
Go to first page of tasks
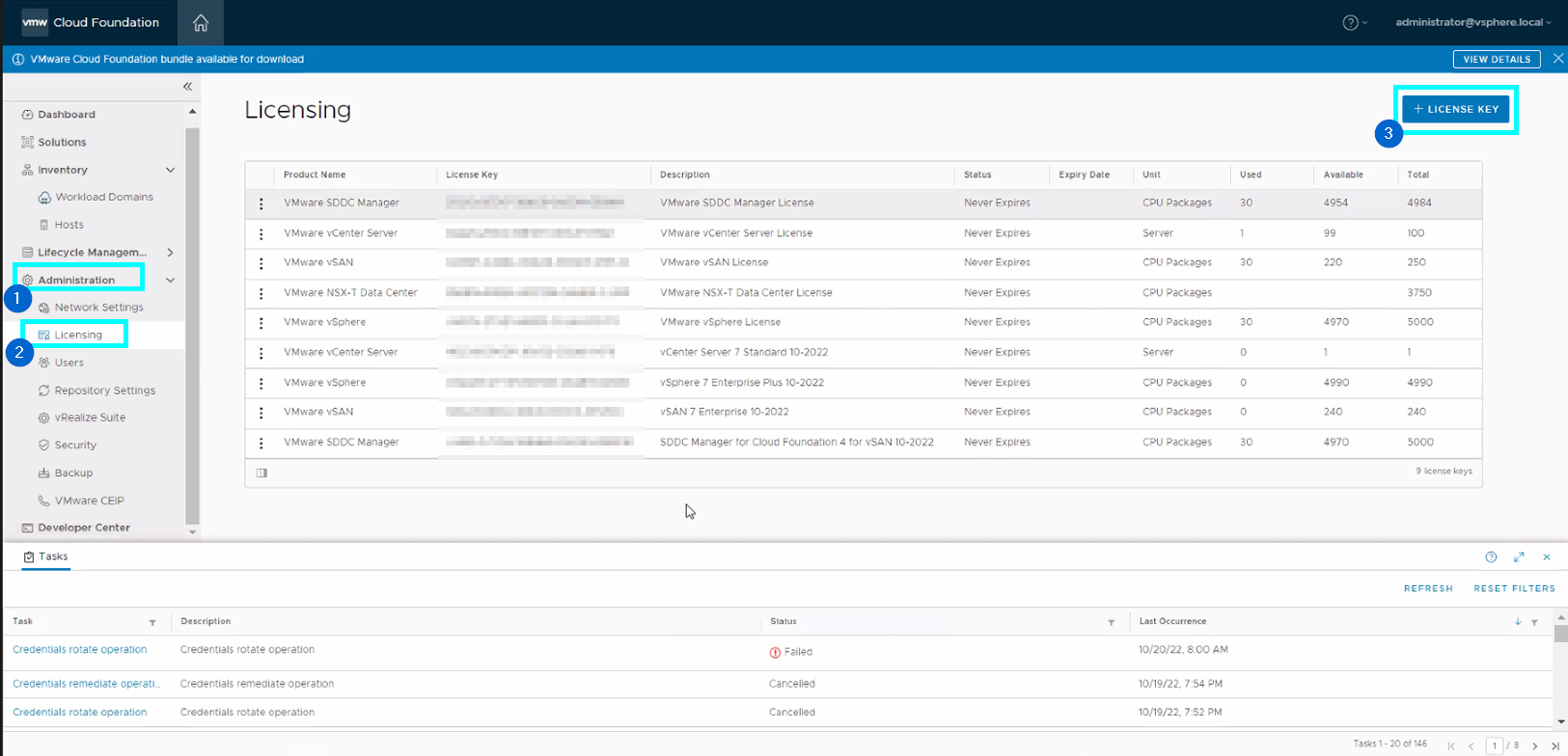tap(1451, 745)
